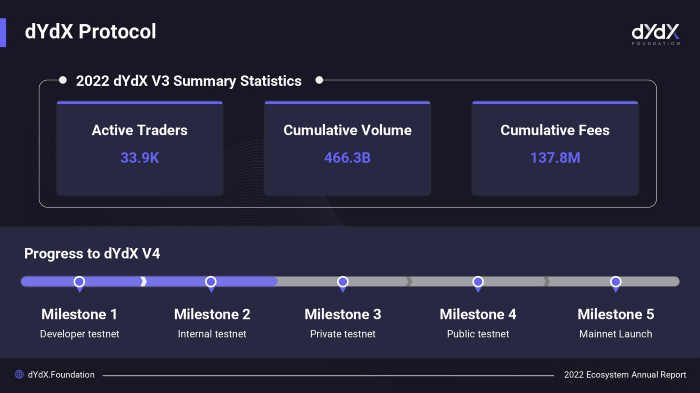Viewport: 700px width, 393px height.
Task: Click the Mainnet Launch label
Action: 616,334
